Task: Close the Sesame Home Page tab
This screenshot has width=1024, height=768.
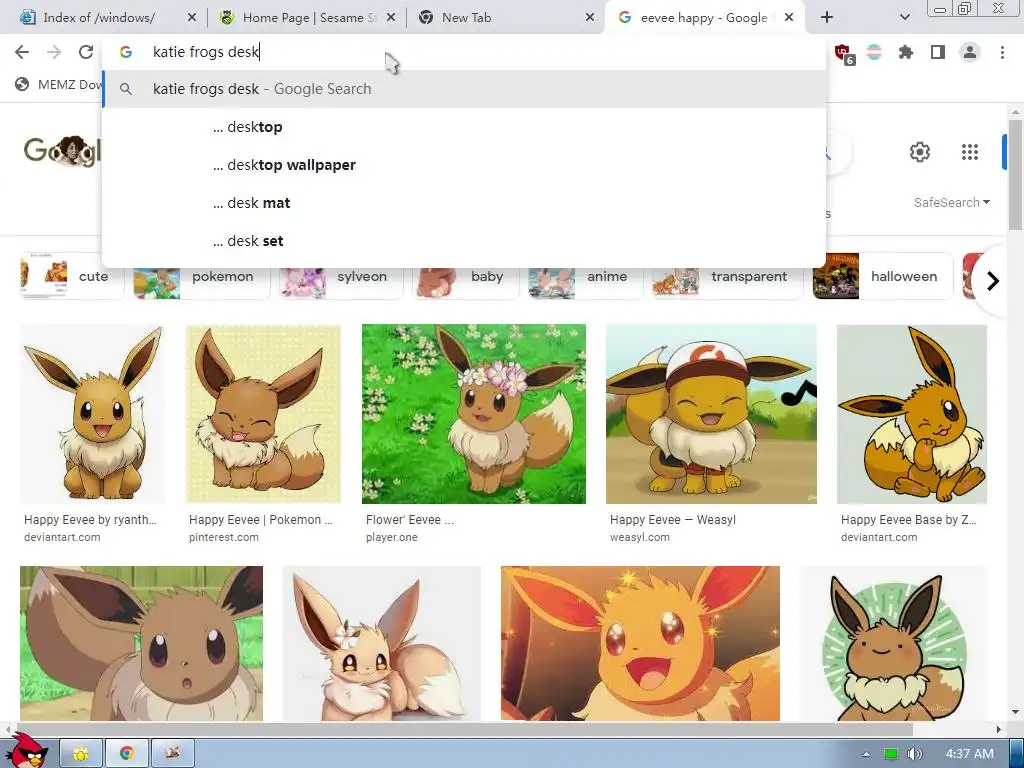Action: [391, 18]
